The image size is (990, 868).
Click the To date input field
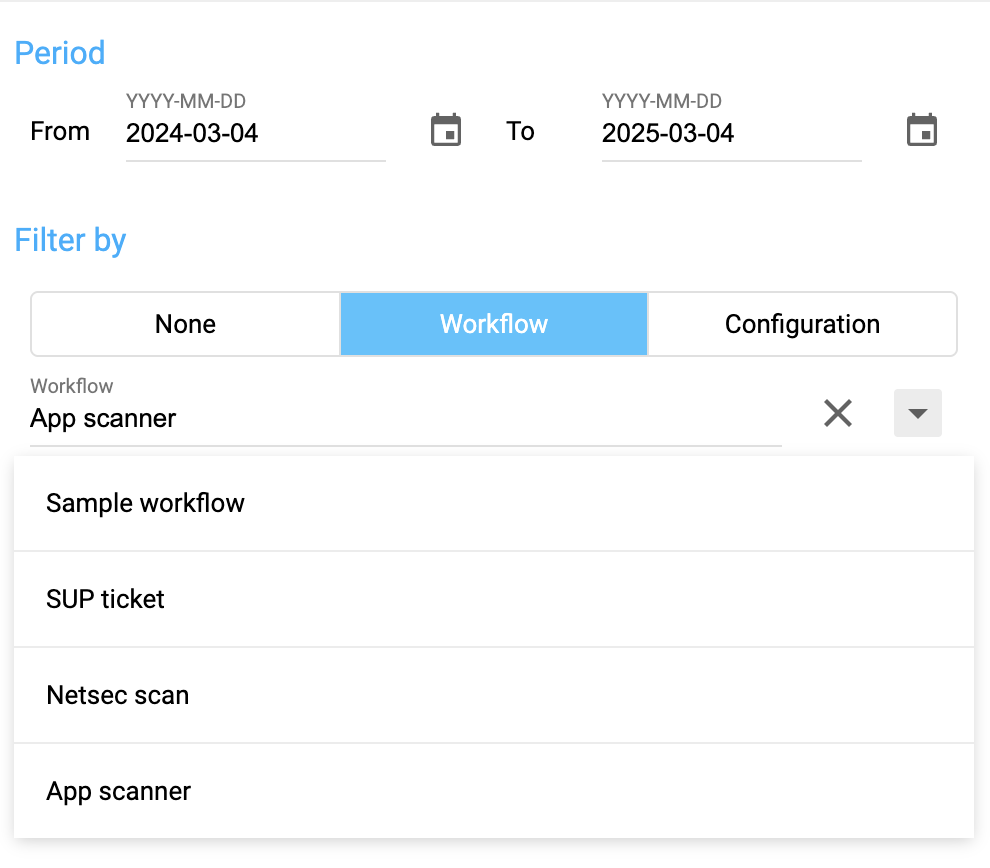click(731, 133)
